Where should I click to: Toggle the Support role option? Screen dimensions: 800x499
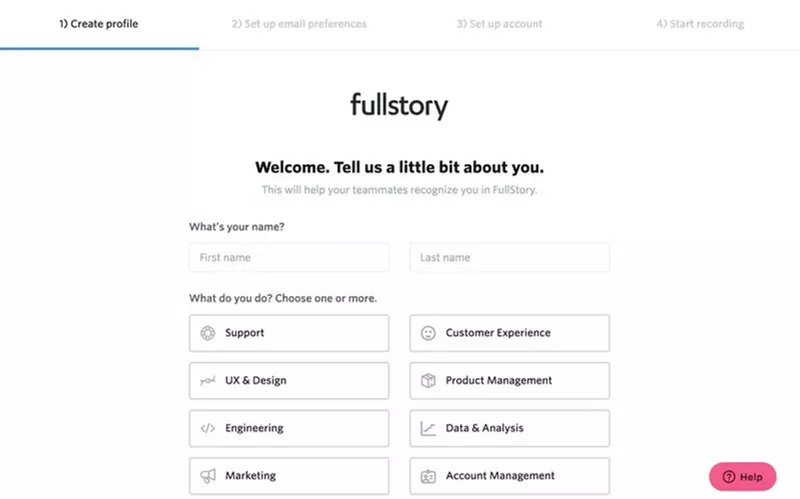click(x=289, y=333)
